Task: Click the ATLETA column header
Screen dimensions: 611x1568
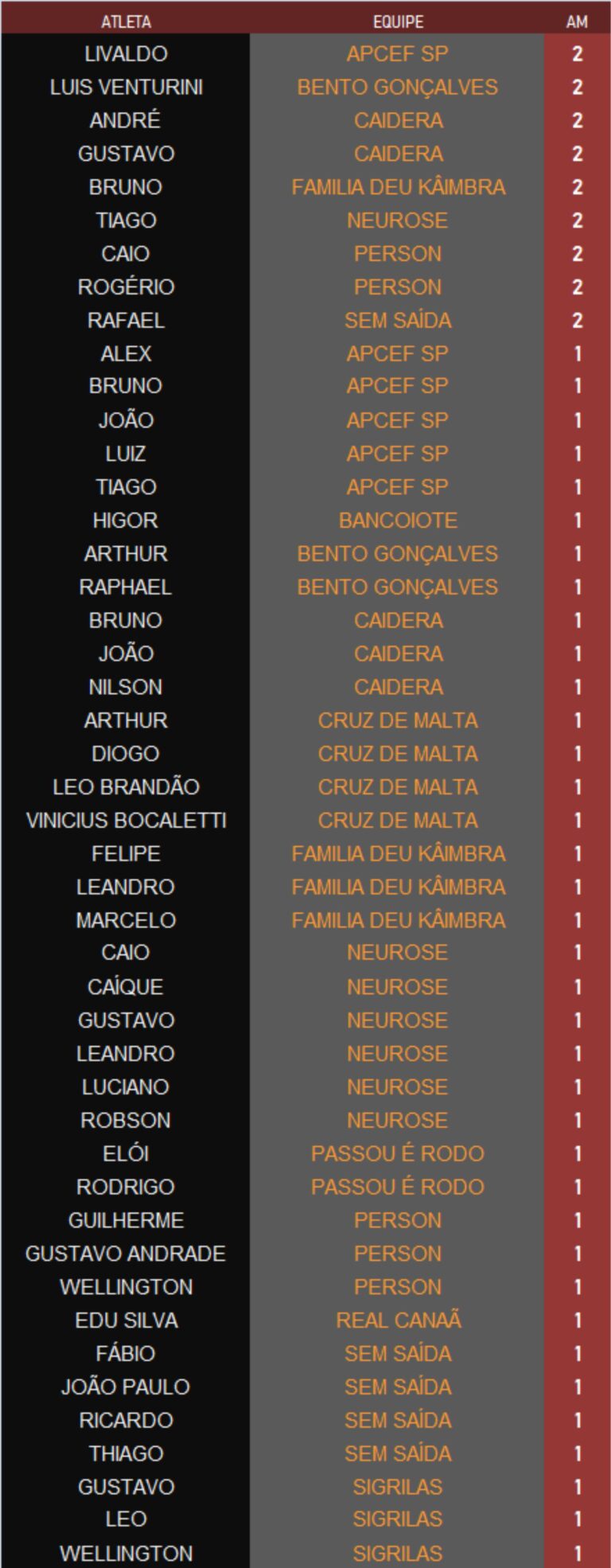Action: pos(126,21)
